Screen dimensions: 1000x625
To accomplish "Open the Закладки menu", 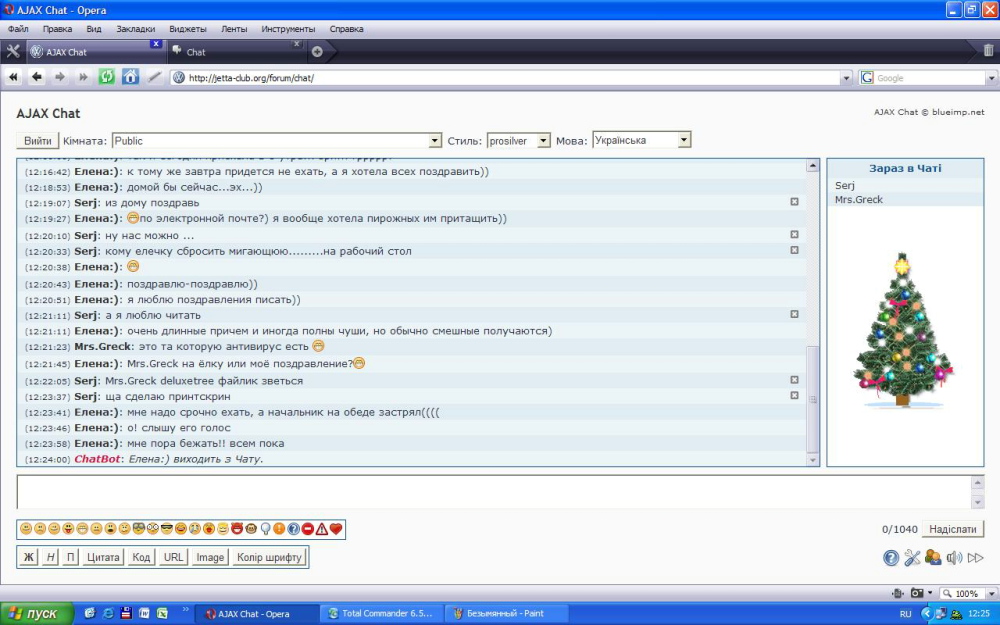I will (x=135, y=29).
